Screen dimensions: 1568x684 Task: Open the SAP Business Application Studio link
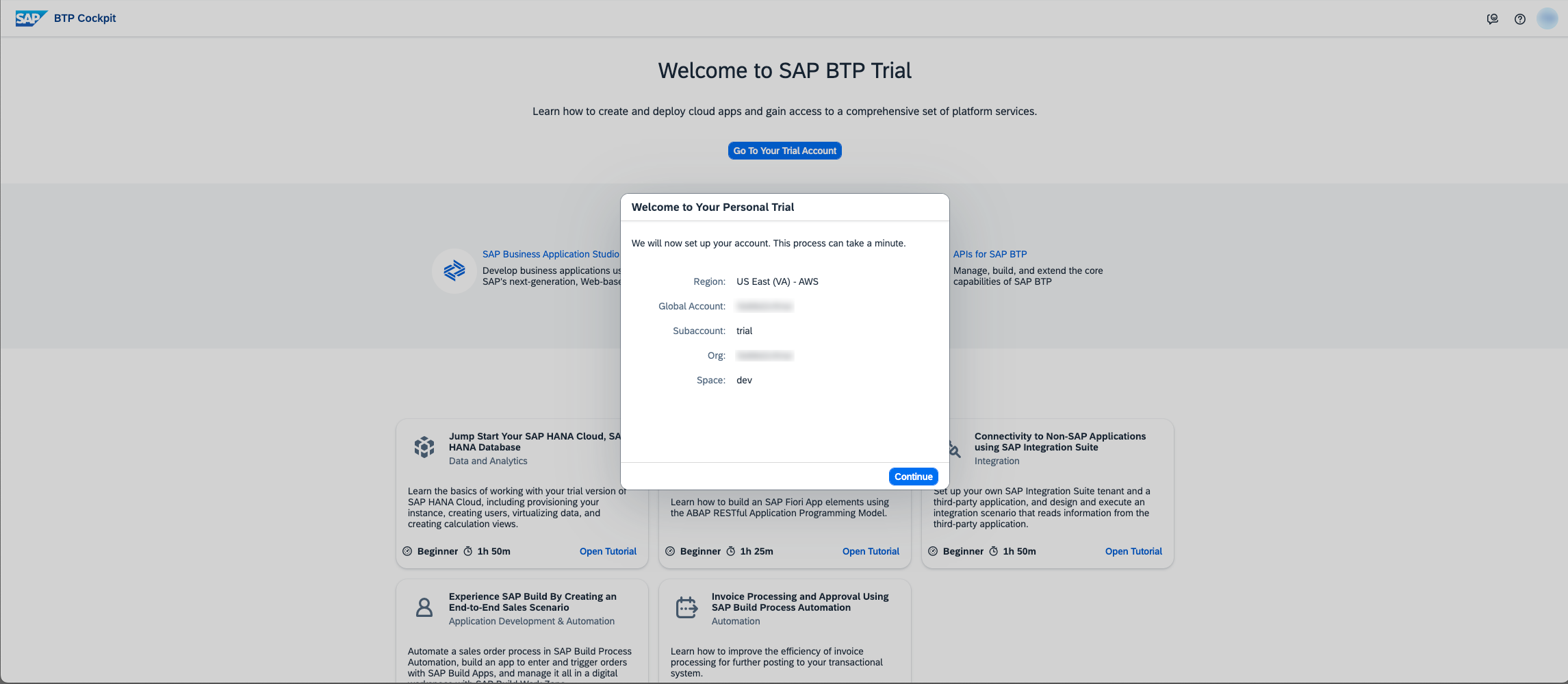(x=550, y=254)
